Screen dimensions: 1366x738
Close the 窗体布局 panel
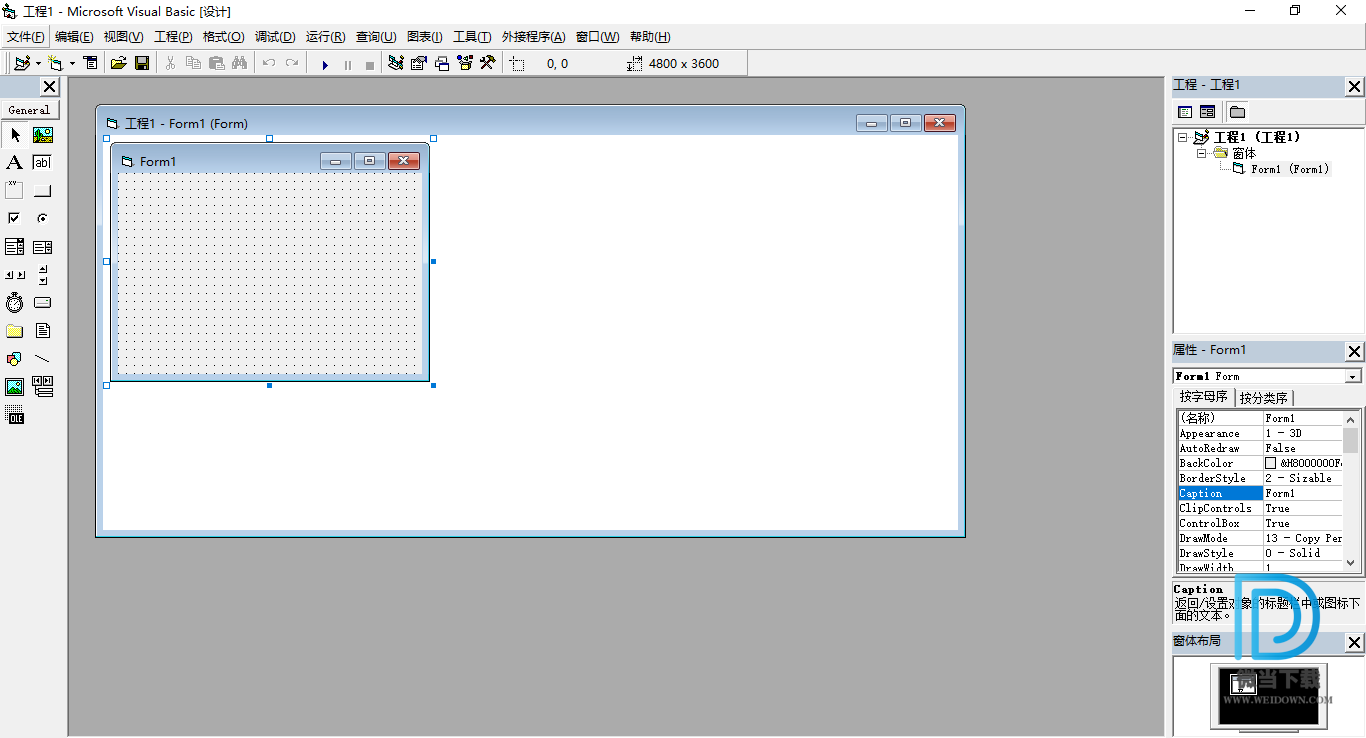[x=1354, y=642]
